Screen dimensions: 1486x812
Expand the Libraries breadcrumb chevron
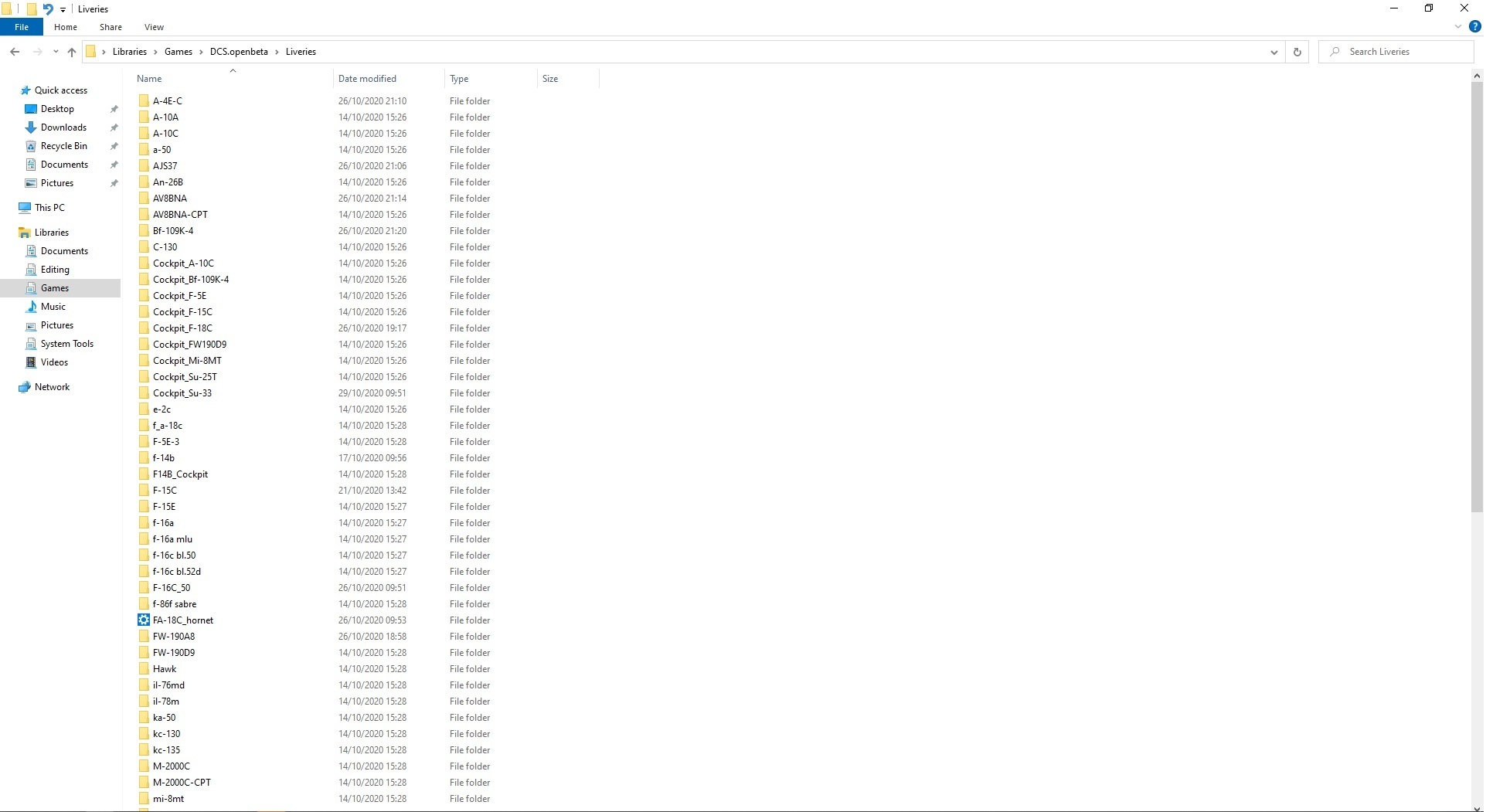(x=155, y=52)
